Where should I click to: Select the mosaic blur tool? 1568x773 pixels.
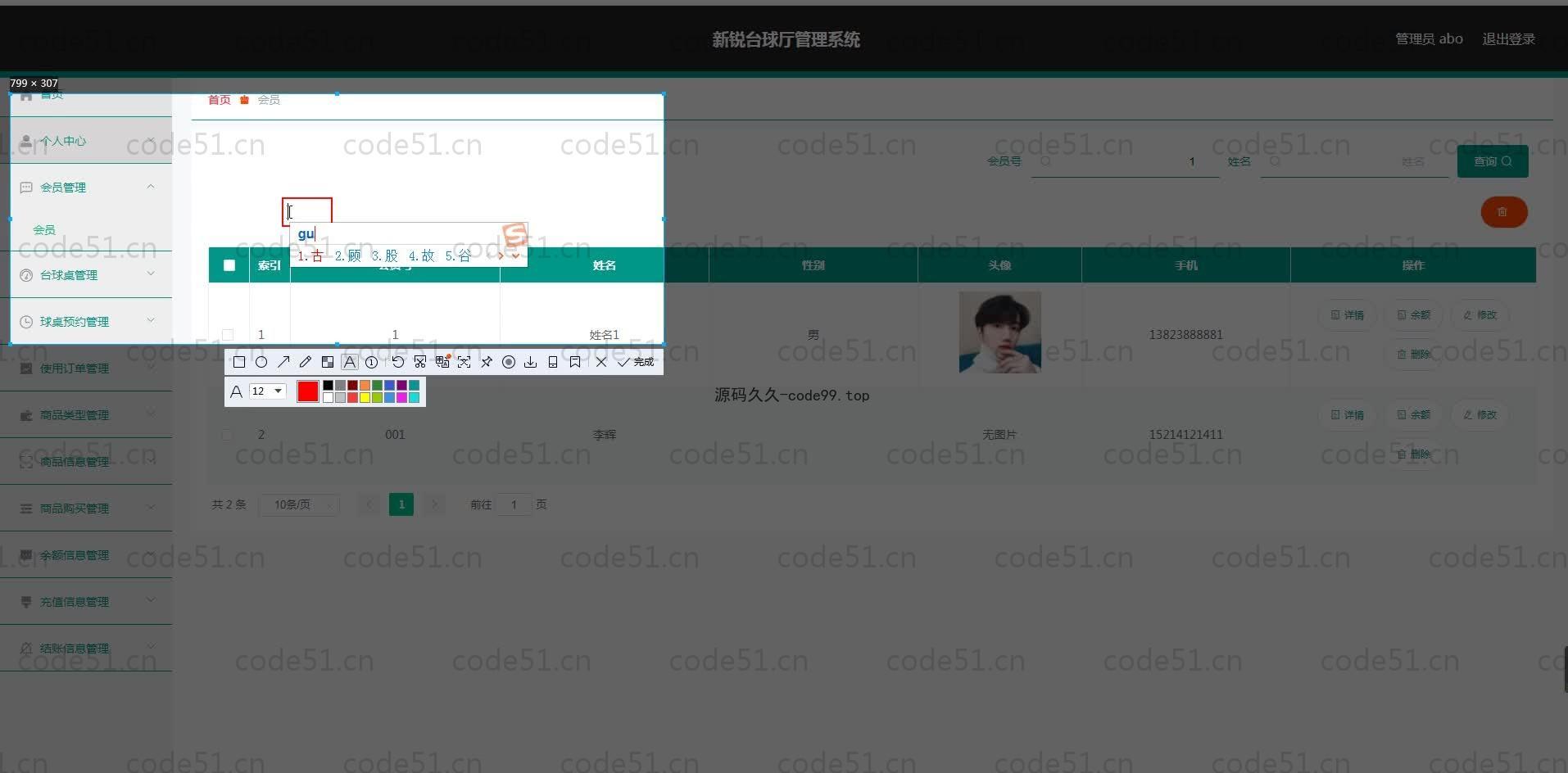[328, 362]
